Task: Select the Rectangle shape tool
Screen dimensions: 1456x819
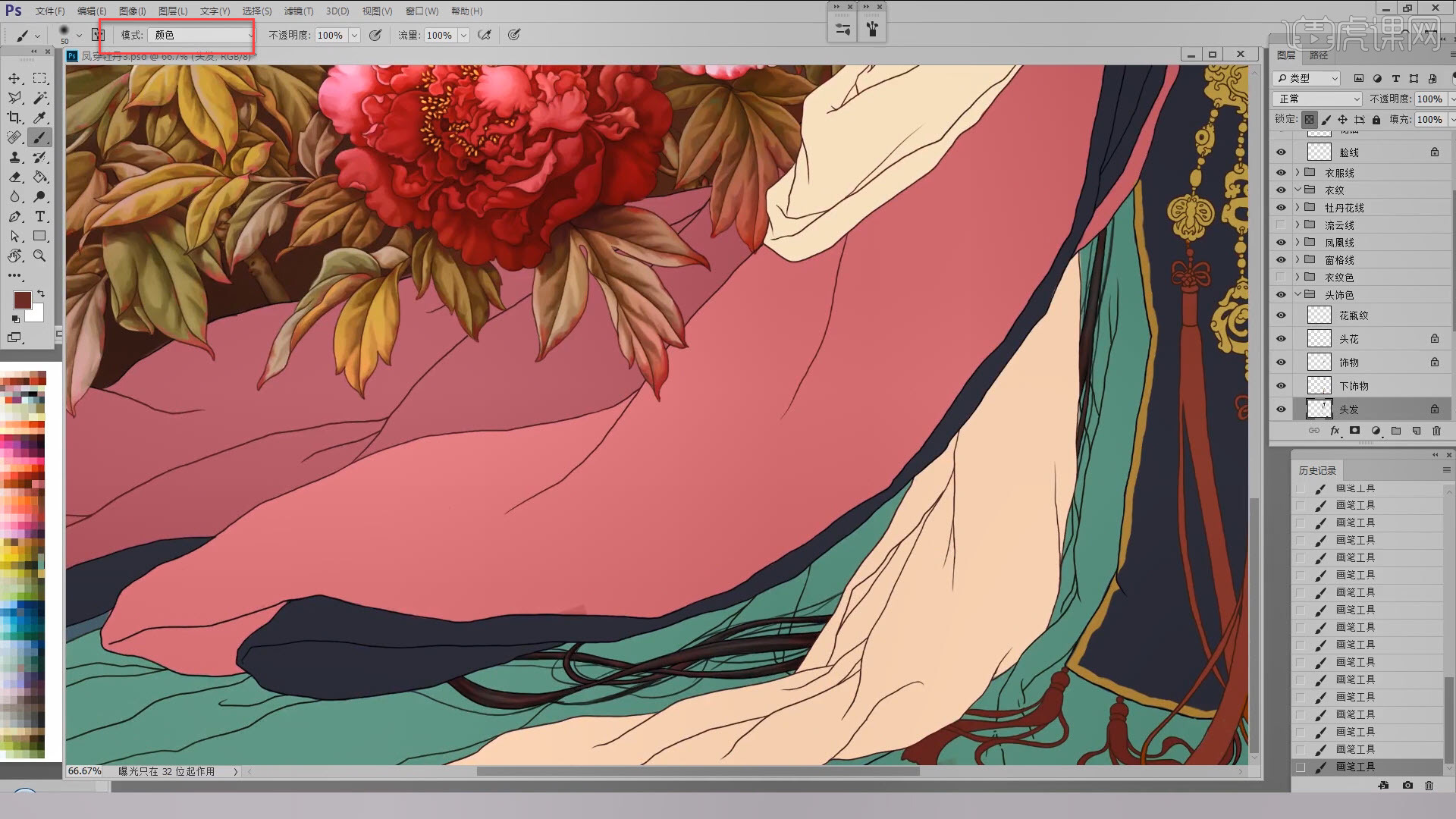Action: coord(40,236)
